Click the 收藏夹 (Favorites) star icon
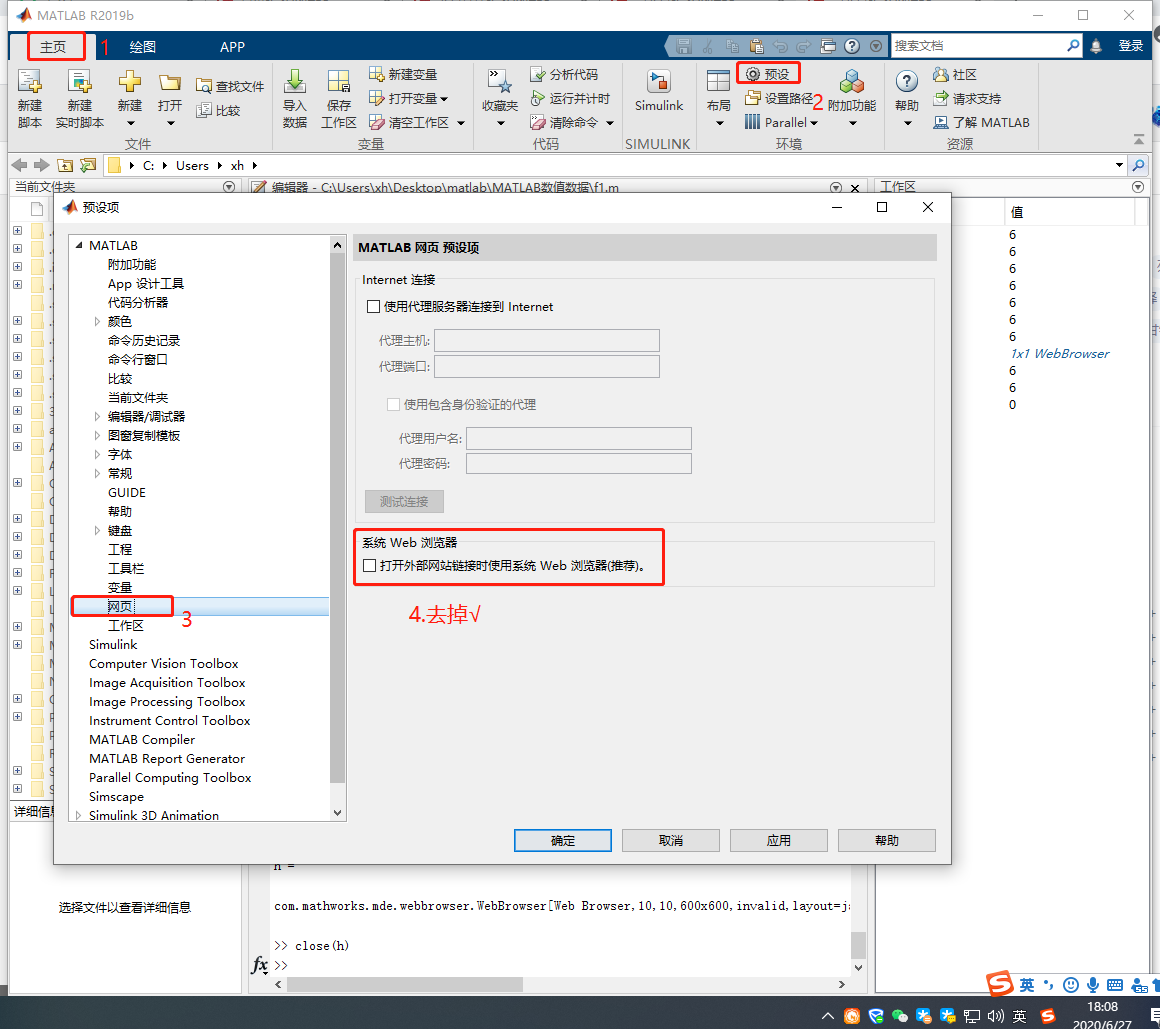Image resolution: width=1160 pixels, height=1029 pixels. (499, 83)
